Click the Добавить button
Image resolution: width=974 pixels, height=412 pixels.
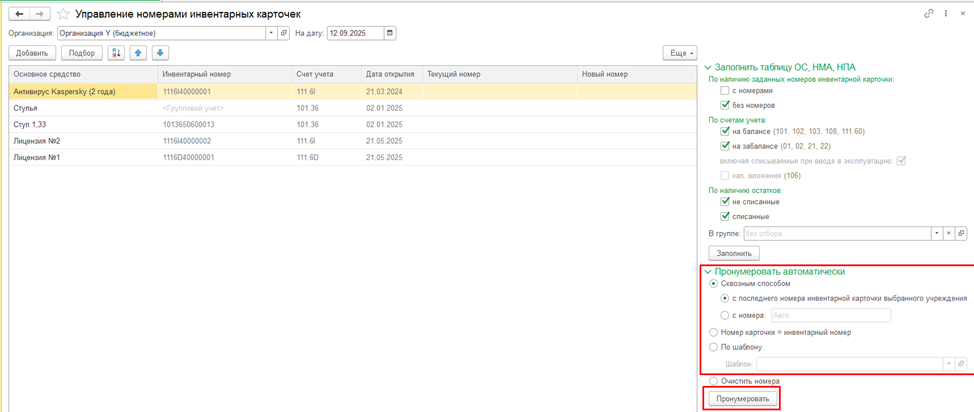[x=34, y=53]
